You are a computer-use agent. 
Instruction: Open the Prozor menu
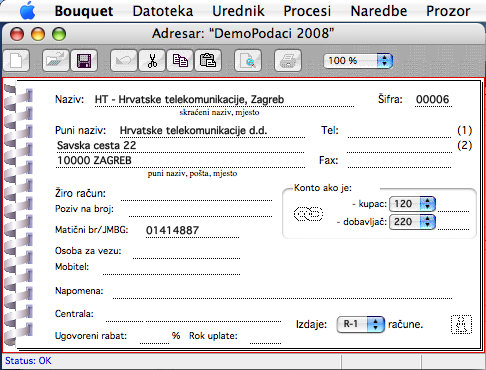[448, 11]
